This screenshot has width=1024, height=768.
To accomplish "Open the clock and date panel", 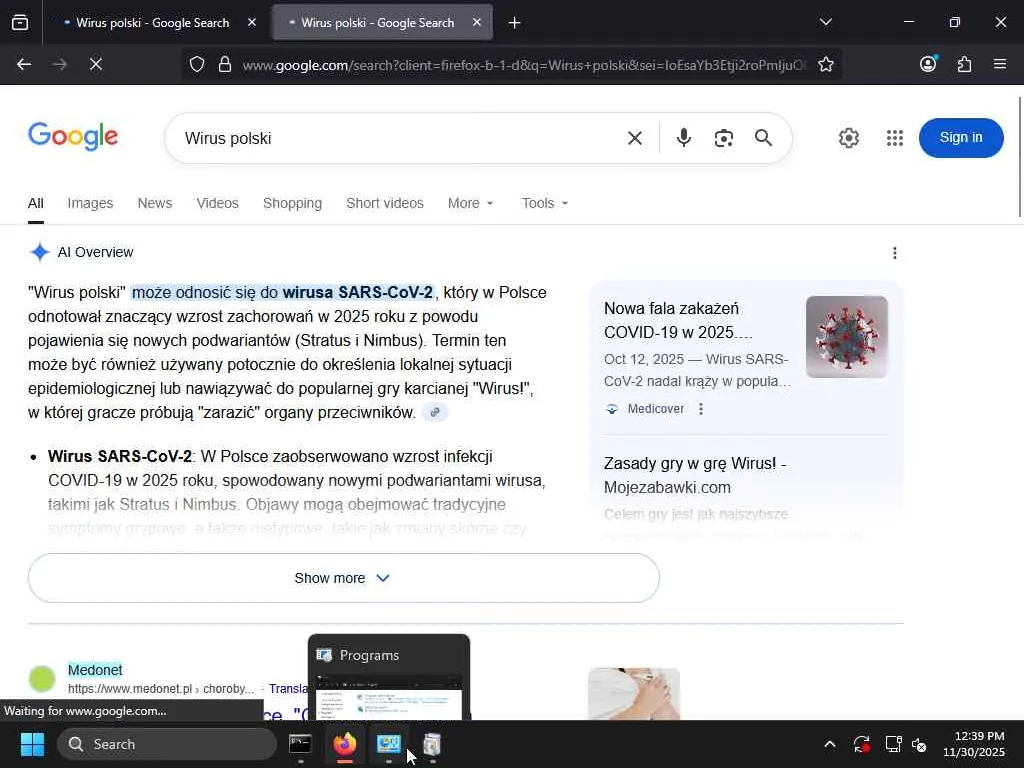I will (x=973, y=744).
